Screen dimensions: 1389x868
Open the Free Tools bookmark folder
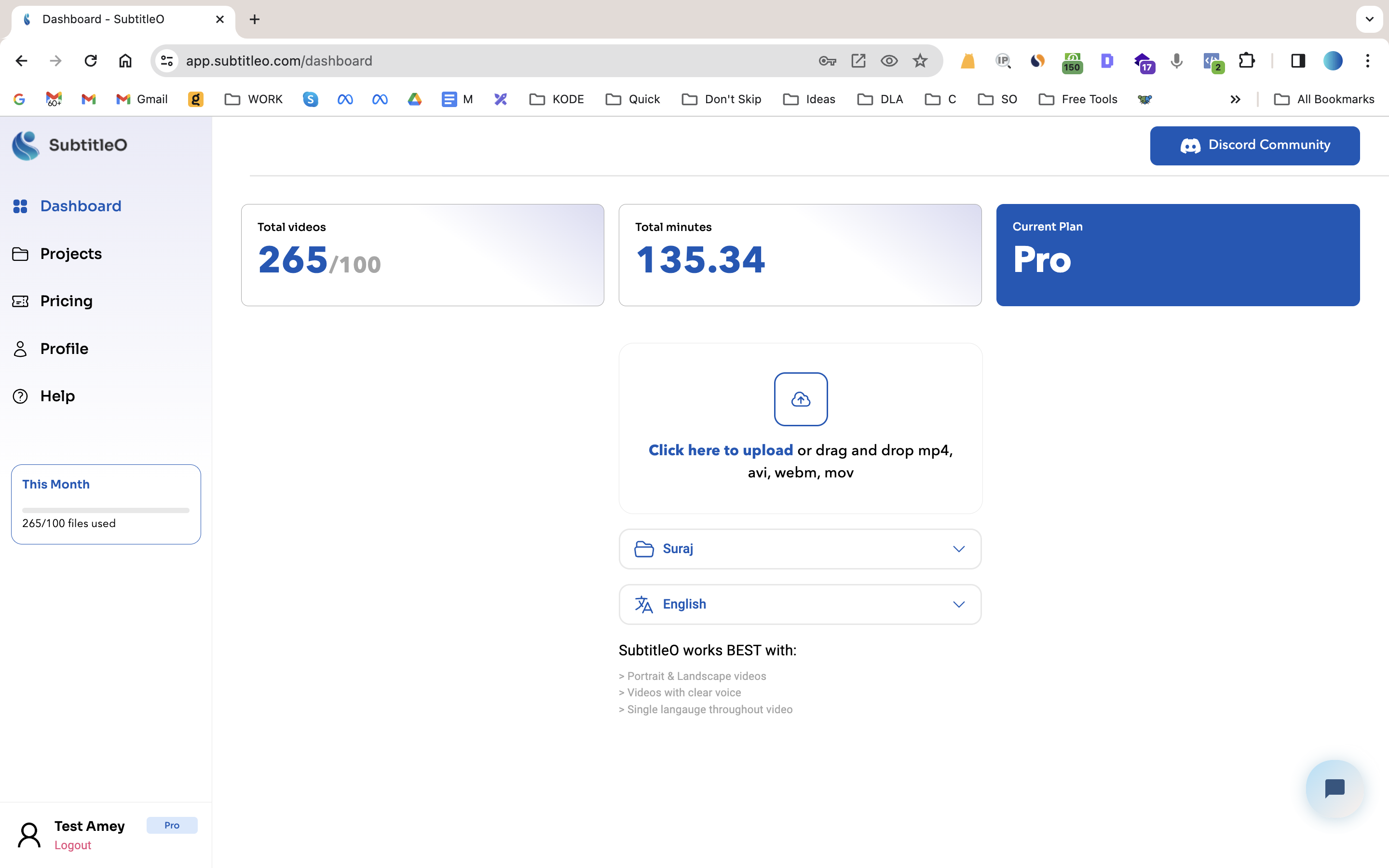coord(1078,99)
